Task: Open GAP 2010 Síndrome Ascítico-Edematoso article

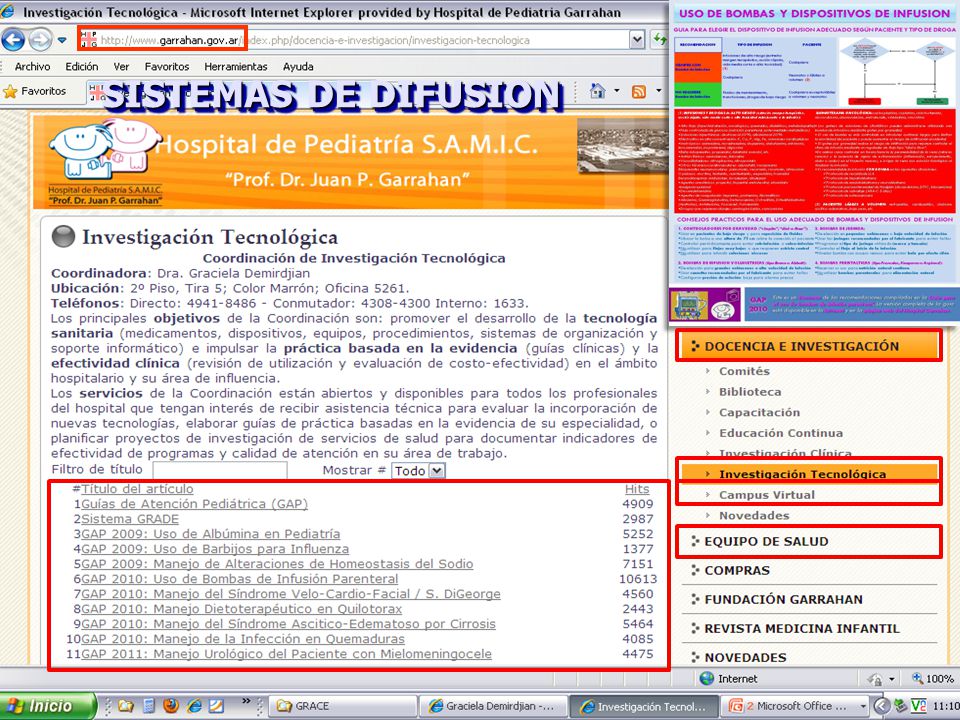Action: 288,624
